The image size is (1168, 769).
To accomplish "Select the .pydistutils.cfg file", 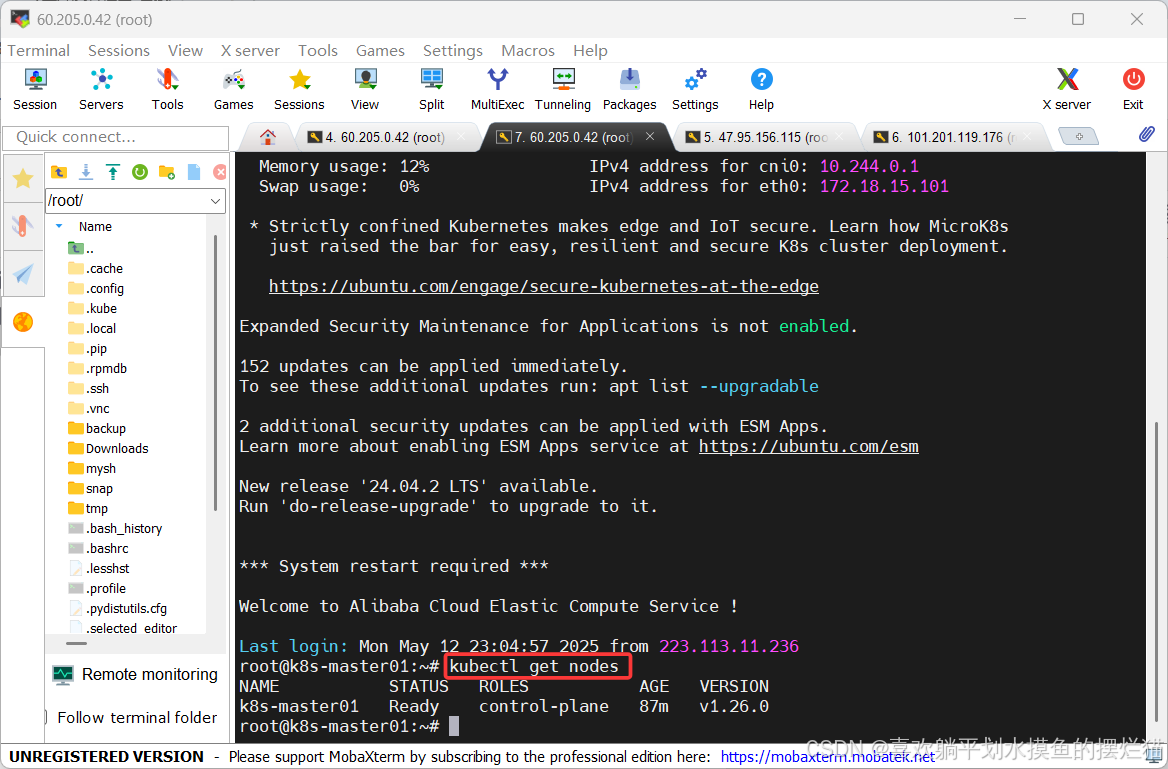I will point(118,609).
